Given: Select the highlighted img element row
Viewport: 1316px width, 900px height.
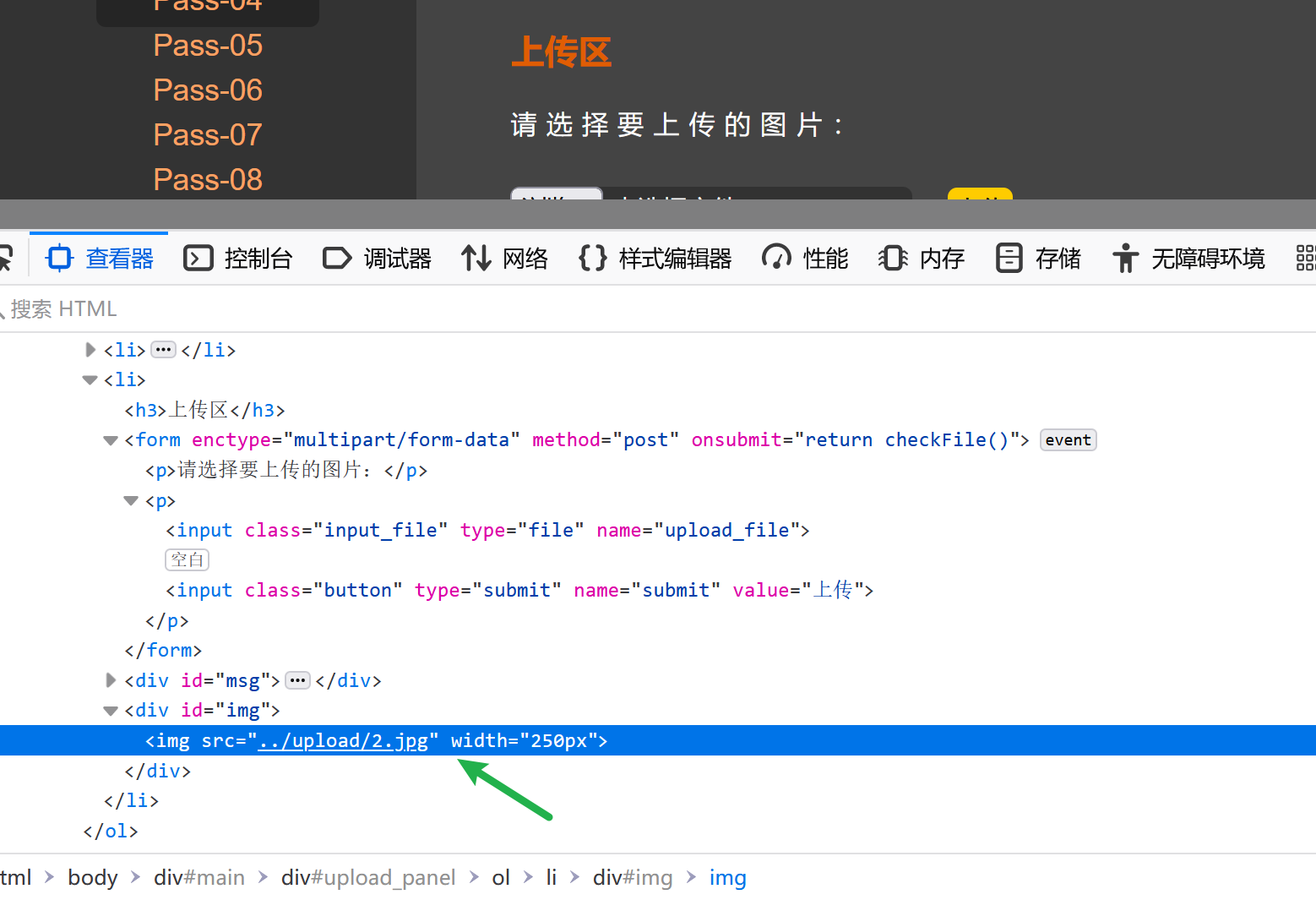Looking at the screenshot, I should click(x=658, y=740).
